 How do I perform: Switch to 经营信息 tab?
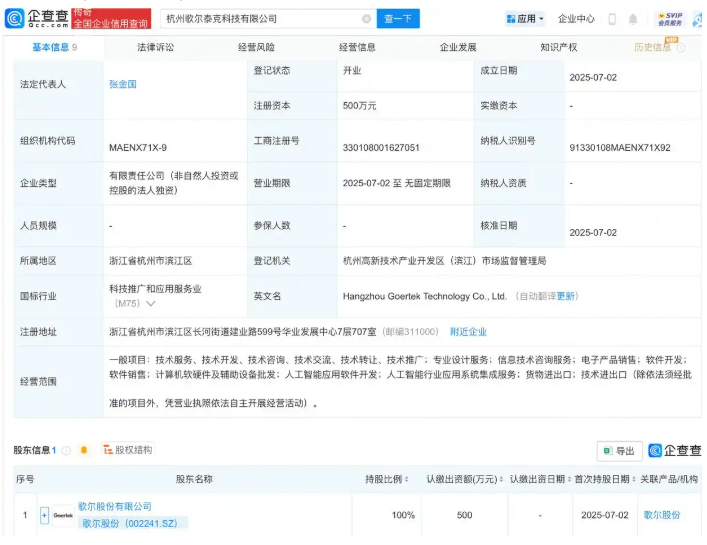pyautogui.click(x=357, y=47)
